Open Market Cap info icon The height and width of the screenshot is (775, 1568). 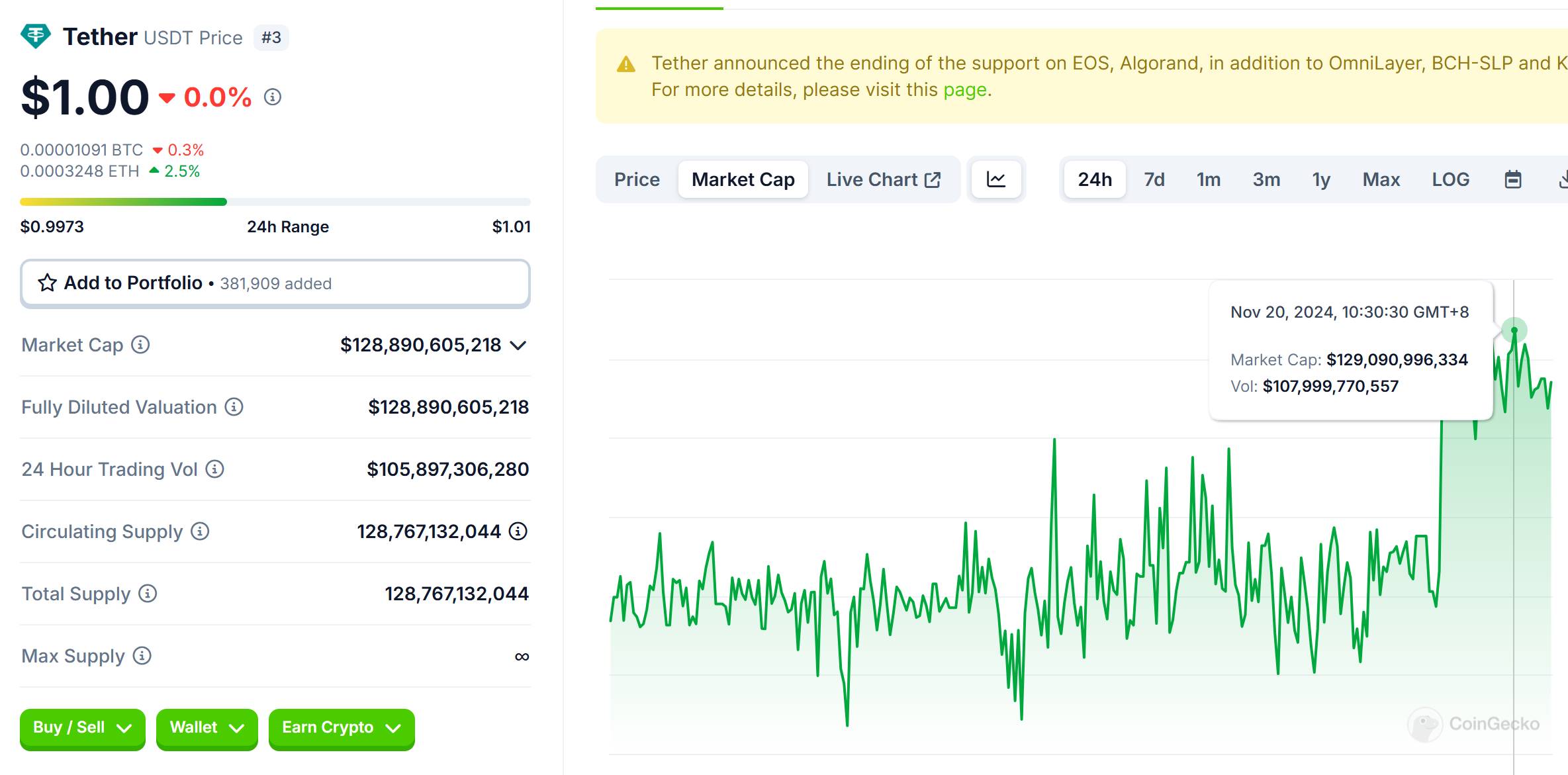point(140,345)
